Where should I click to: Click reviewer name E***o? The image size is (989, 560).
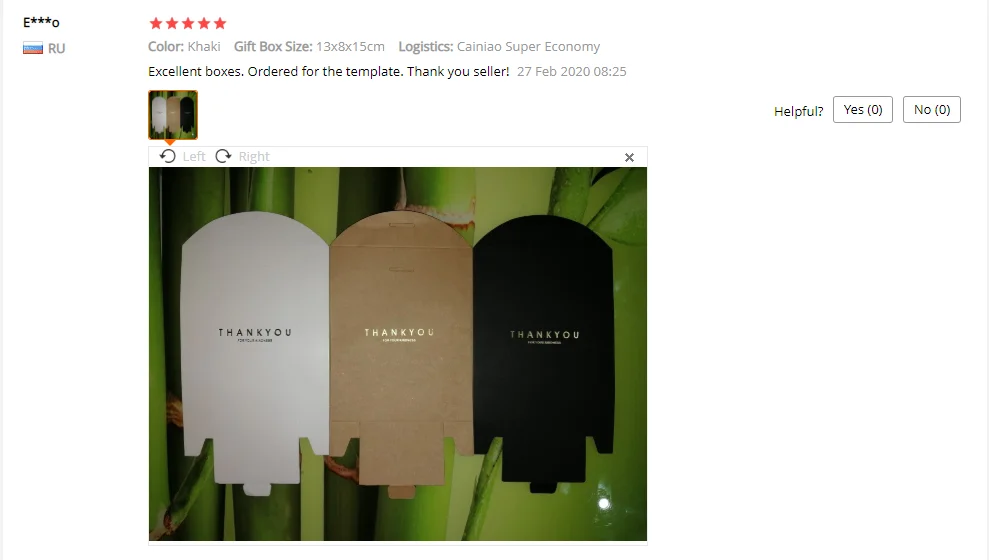(x=41, y=23)
